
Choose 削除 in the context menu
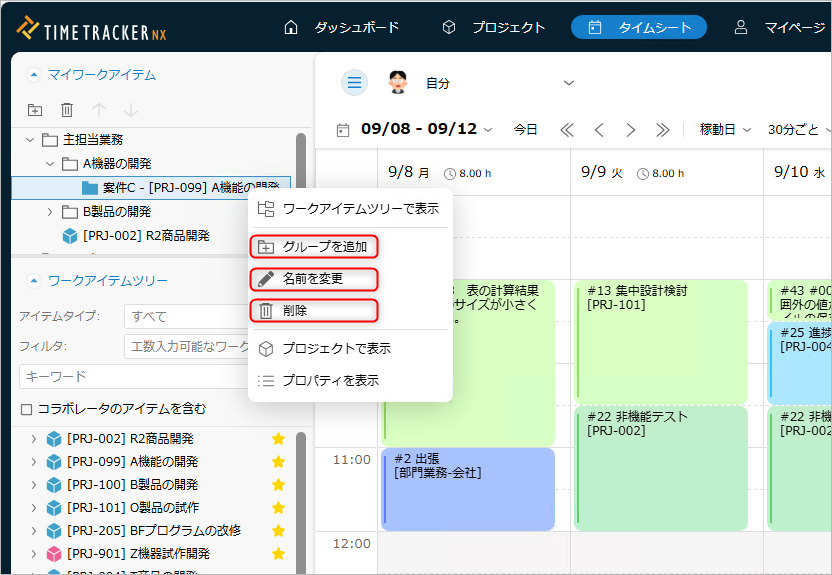[x=313, y=311]
